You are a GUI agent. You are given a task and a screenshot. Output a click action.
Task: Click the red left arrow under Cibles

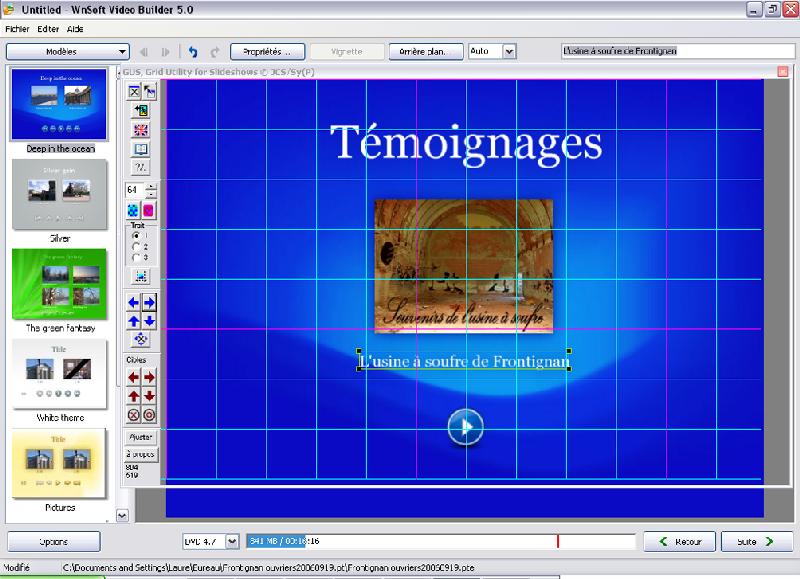point(133,377)
